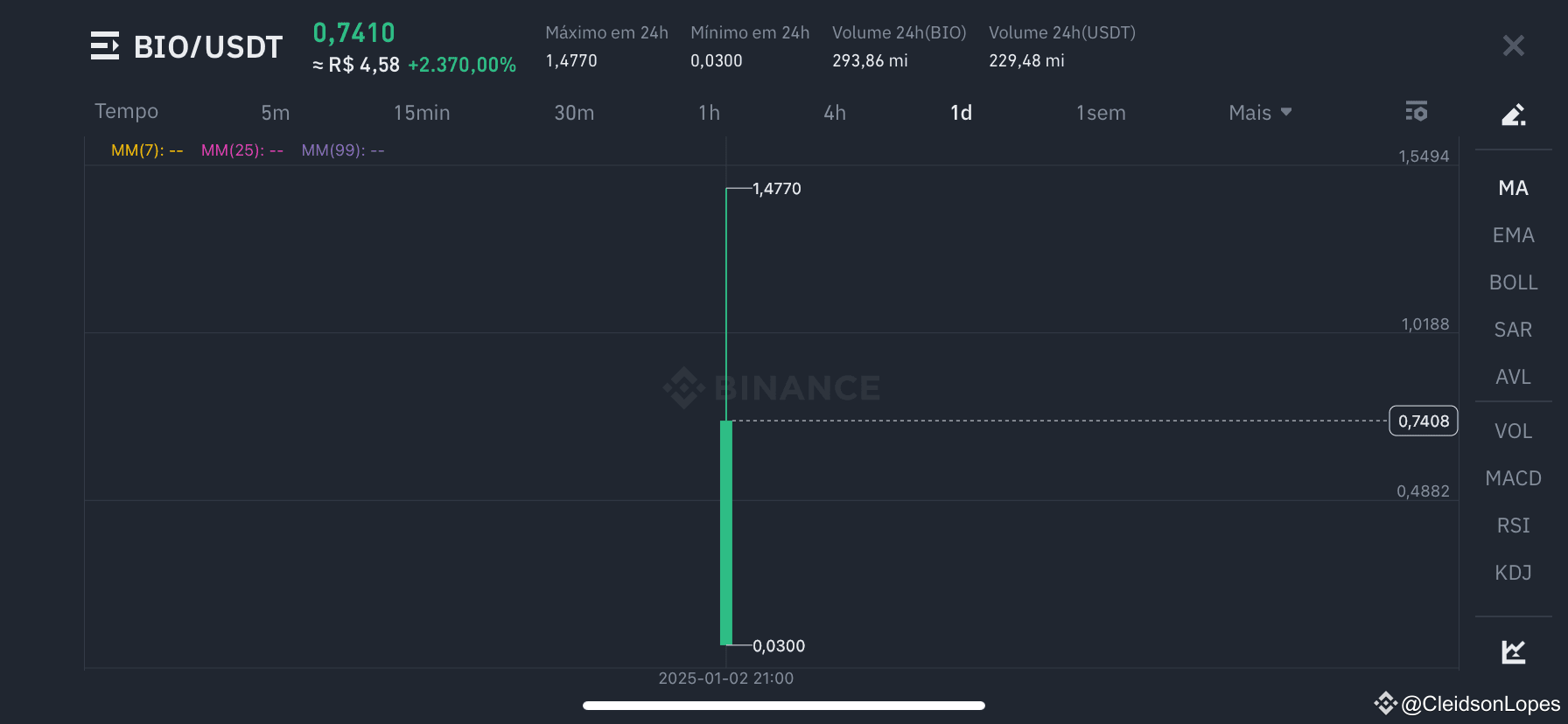Click the ≈ R$ 4,58 converted price
This screenshot has height=724, width=1568.
pyautogui.click(x=356, y=66)
